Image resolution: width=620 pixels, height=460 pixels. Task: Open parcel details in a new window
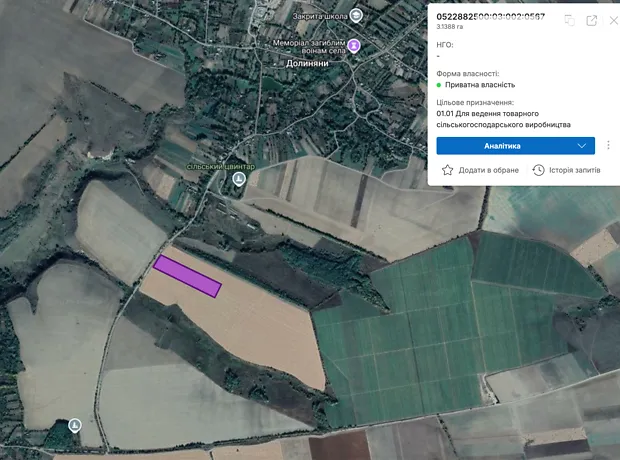pos(592,20)
